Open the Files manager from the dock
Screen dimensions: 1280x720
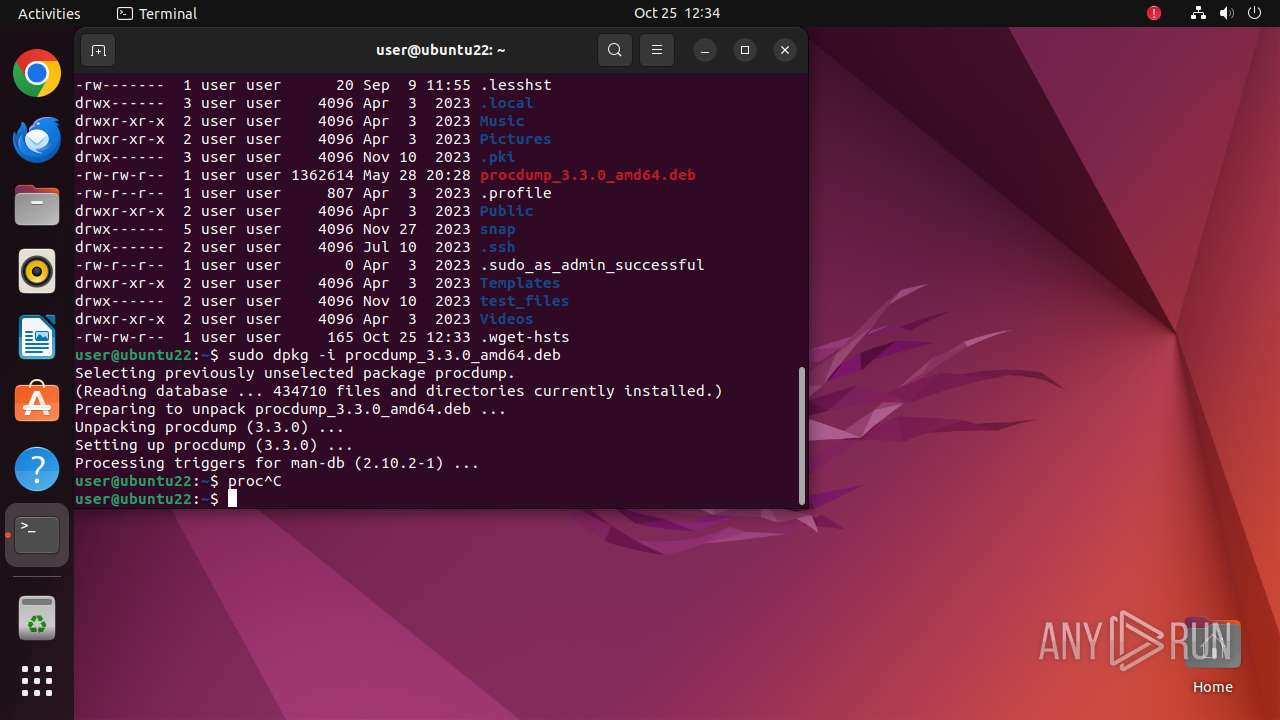37,205
